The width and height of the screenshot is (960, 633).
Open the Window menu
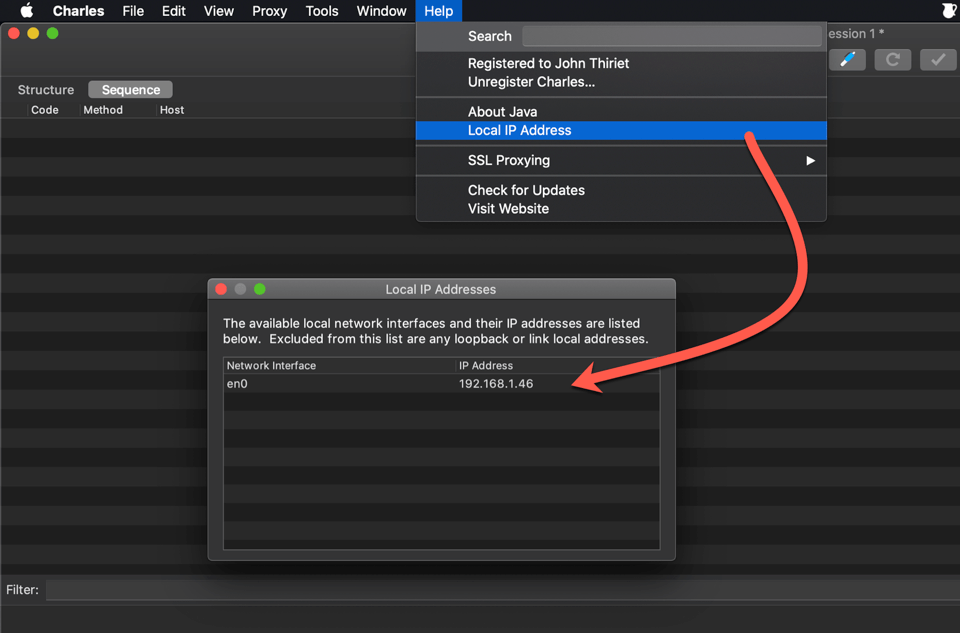tap(381, 11)
